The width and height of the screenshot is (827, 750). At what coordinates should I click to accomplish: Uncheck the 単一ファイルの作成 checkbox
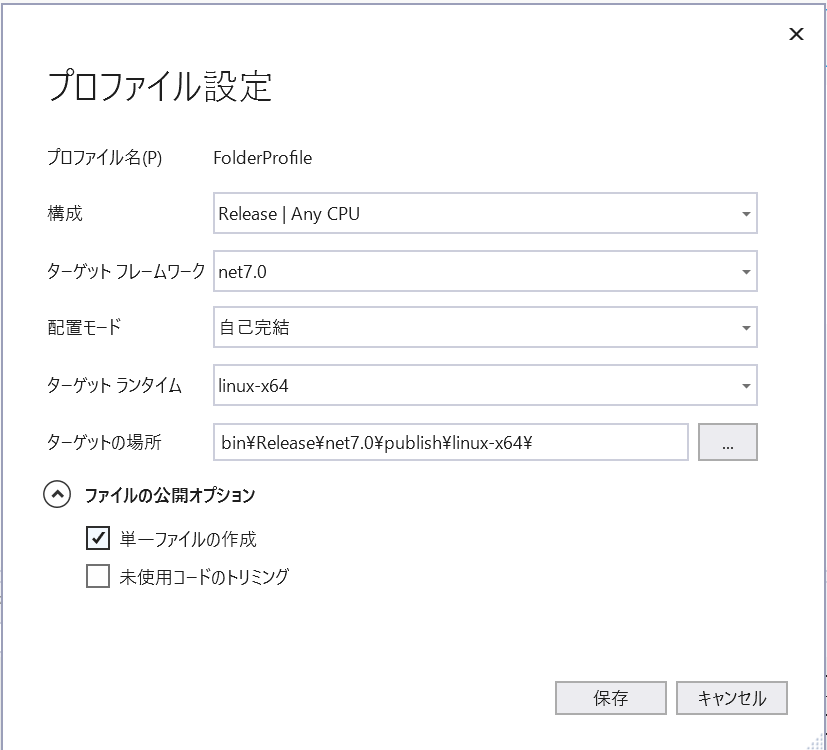pos(98,539)
